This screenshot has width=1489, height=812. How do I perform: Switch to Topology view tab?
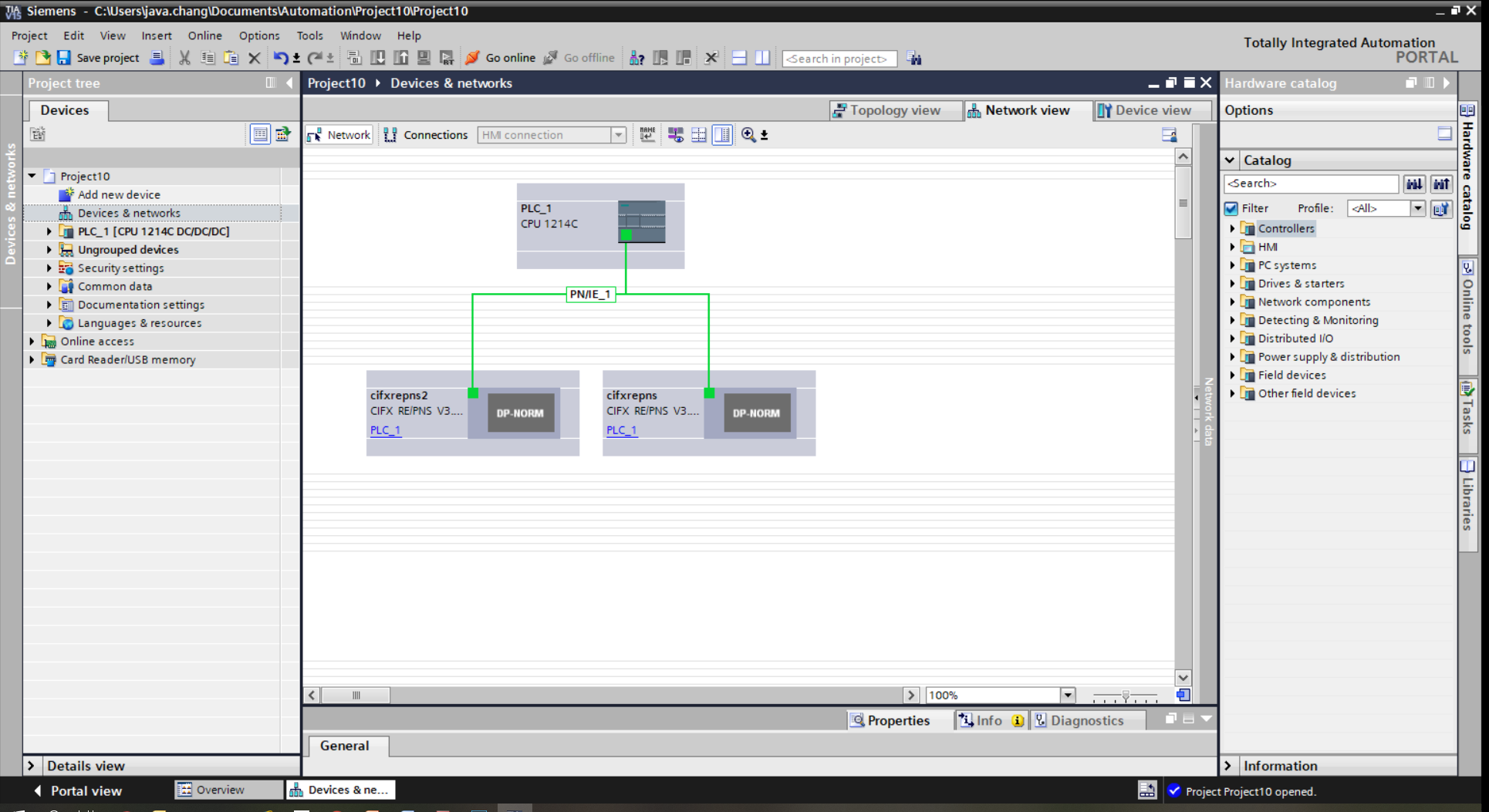[x=896, y=110]
